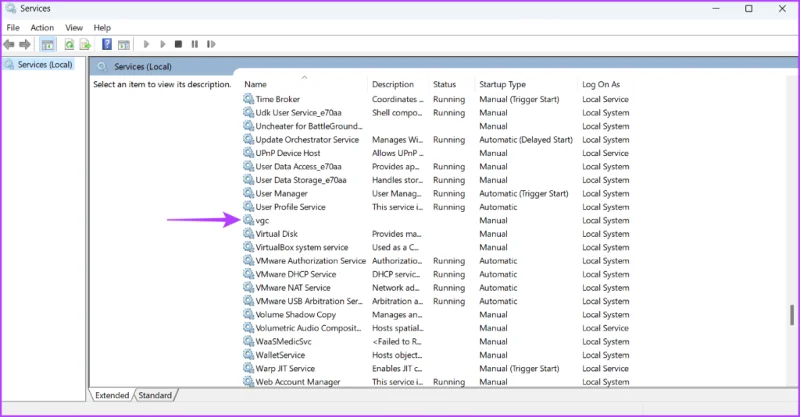This screenshot has height=417, width=800.
Task: Click the vertical scrollbar thumb
Action: coord(791,315)
